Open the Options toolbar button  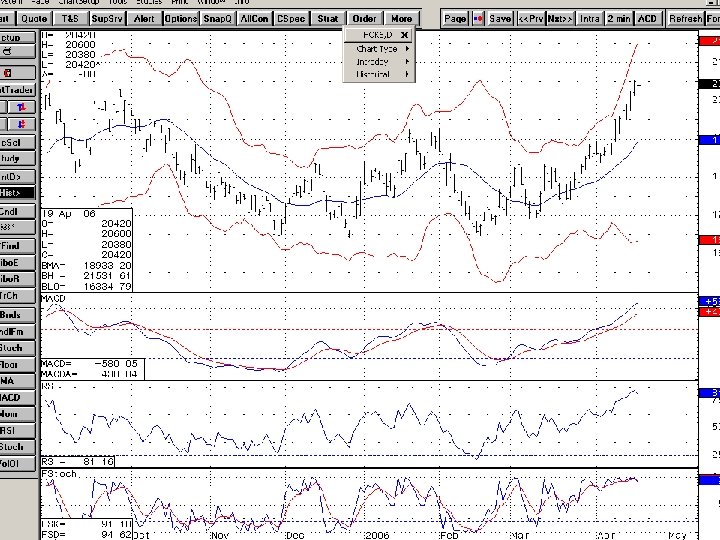click(181, 19)
